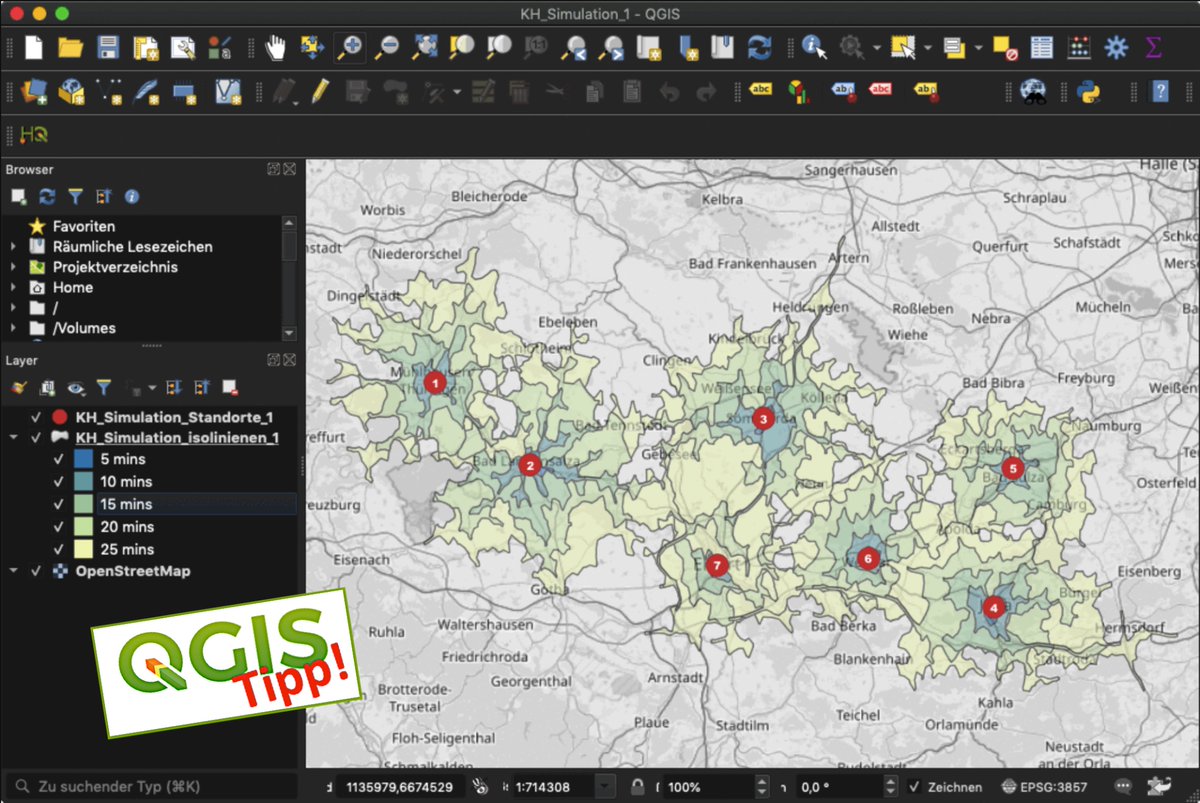Click the coordinate field 1135979,6674529

pos(399,787)
